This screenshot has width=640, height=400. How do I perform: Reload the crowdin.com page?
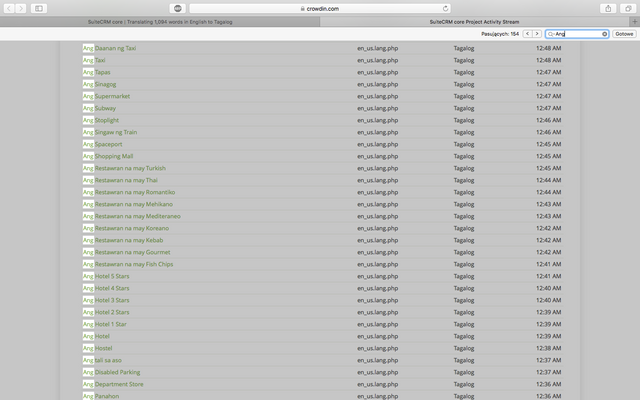click(445, 8)
